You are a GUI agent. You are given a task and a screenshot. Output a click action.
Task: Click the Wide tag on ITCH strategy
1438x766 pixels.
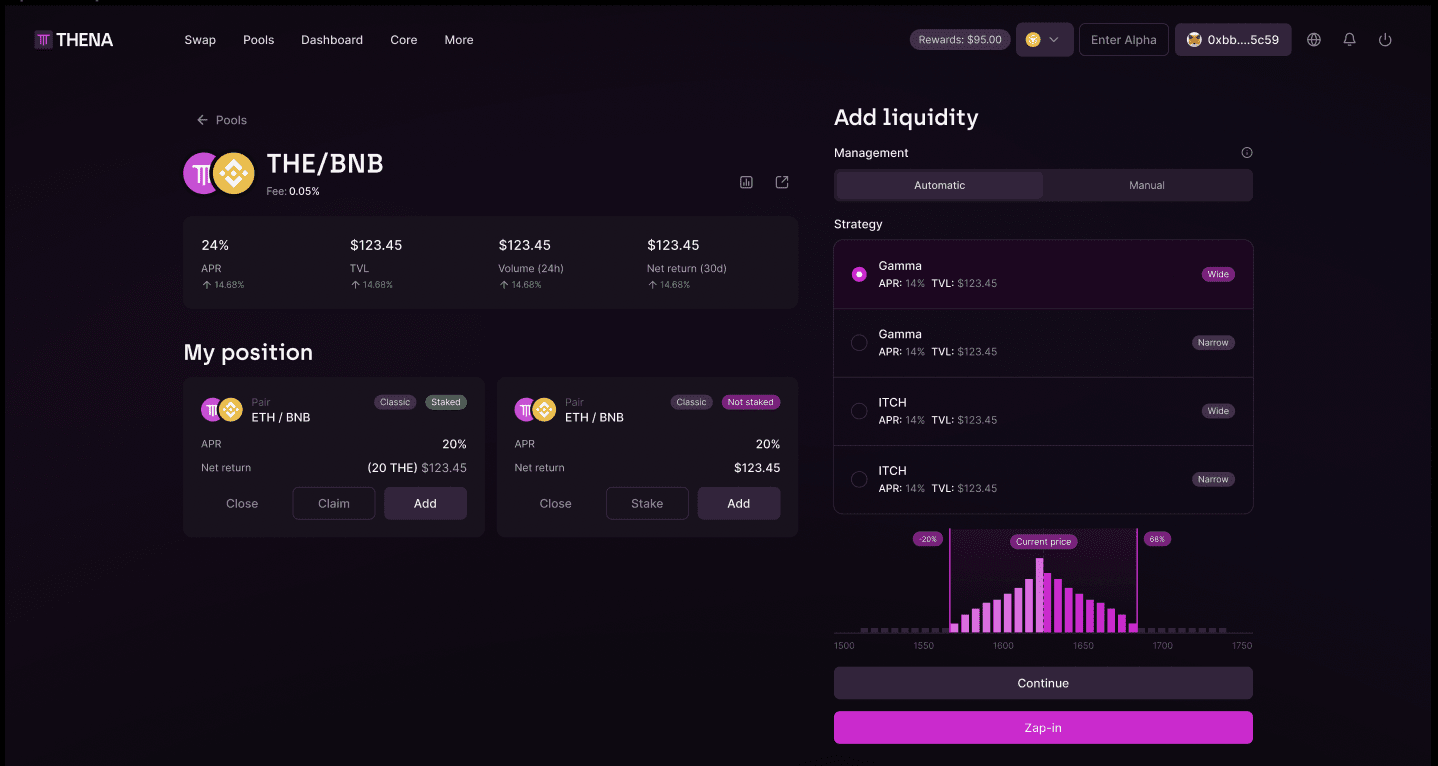1218,411
